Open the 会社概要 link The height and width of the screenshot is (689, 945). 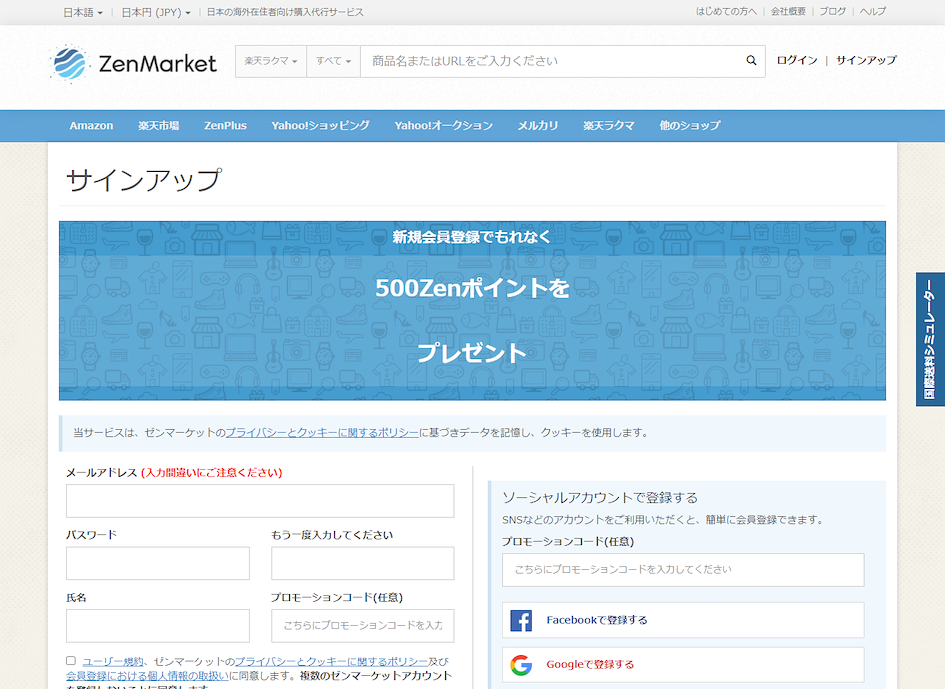click(788, 11)
